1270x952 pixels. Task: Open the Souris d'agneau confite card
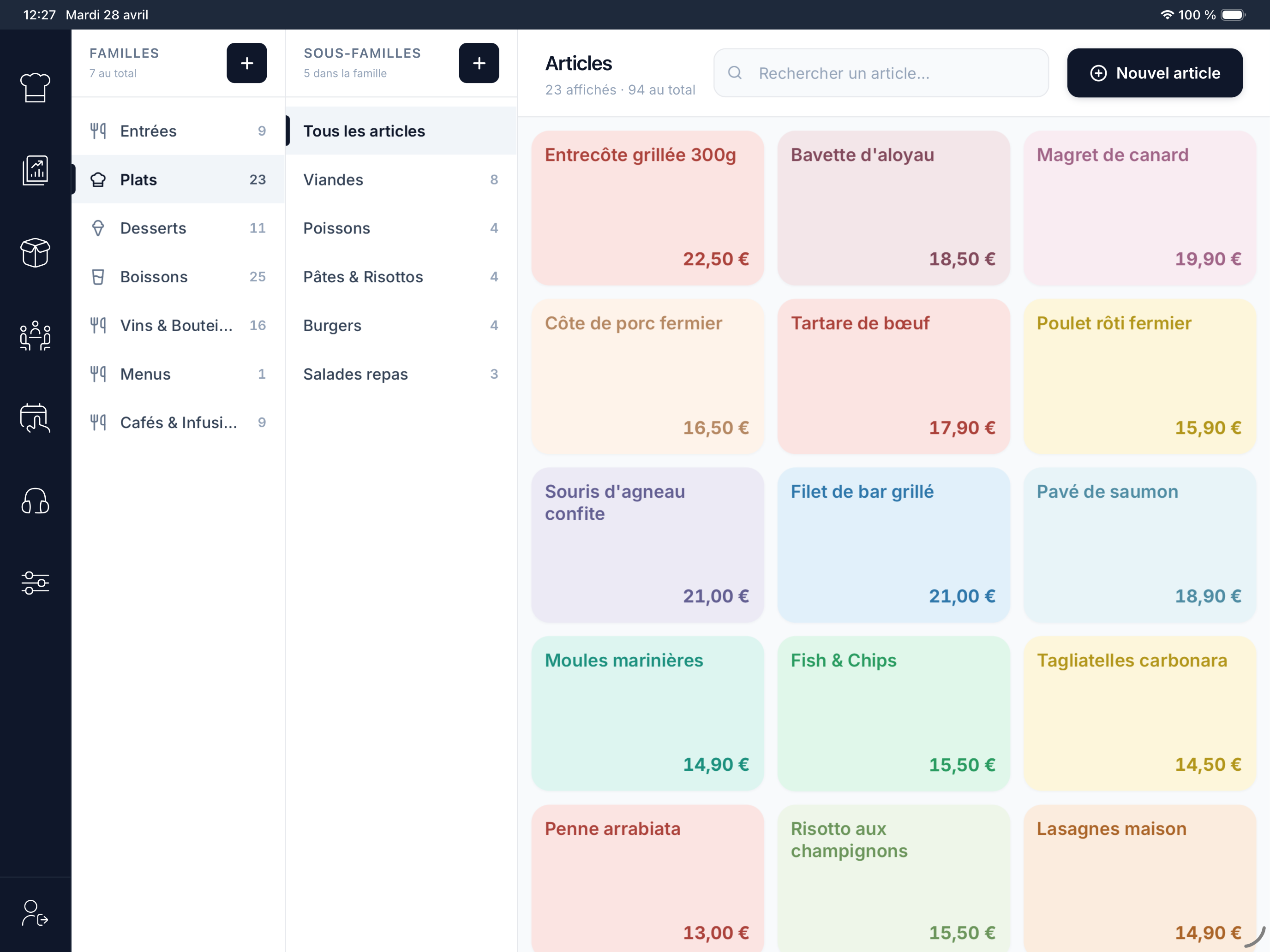point(647,545)
